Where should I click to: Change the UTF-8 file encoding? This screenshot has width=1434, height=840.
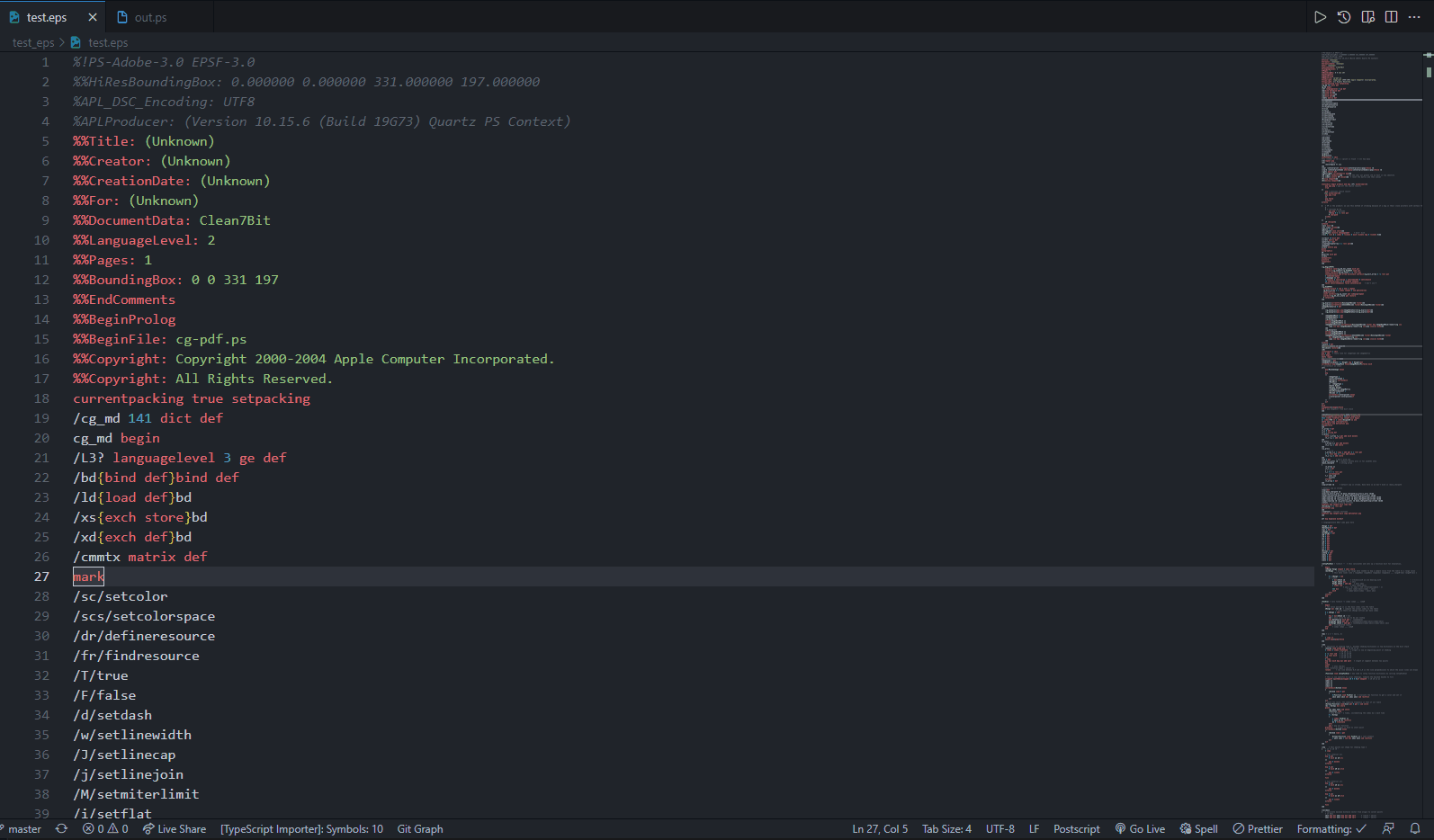[999, 829]
